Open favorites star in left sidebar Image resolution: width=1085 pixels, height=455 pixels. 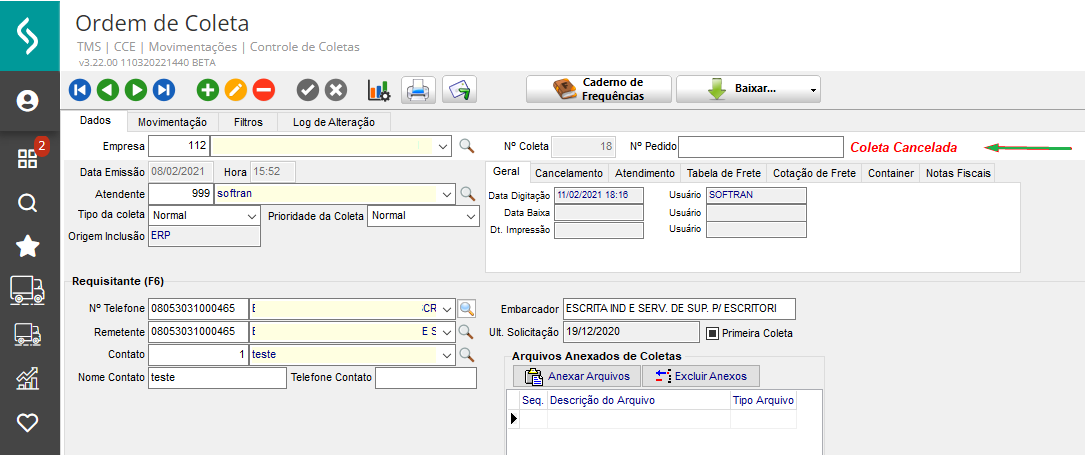[28, 246]
